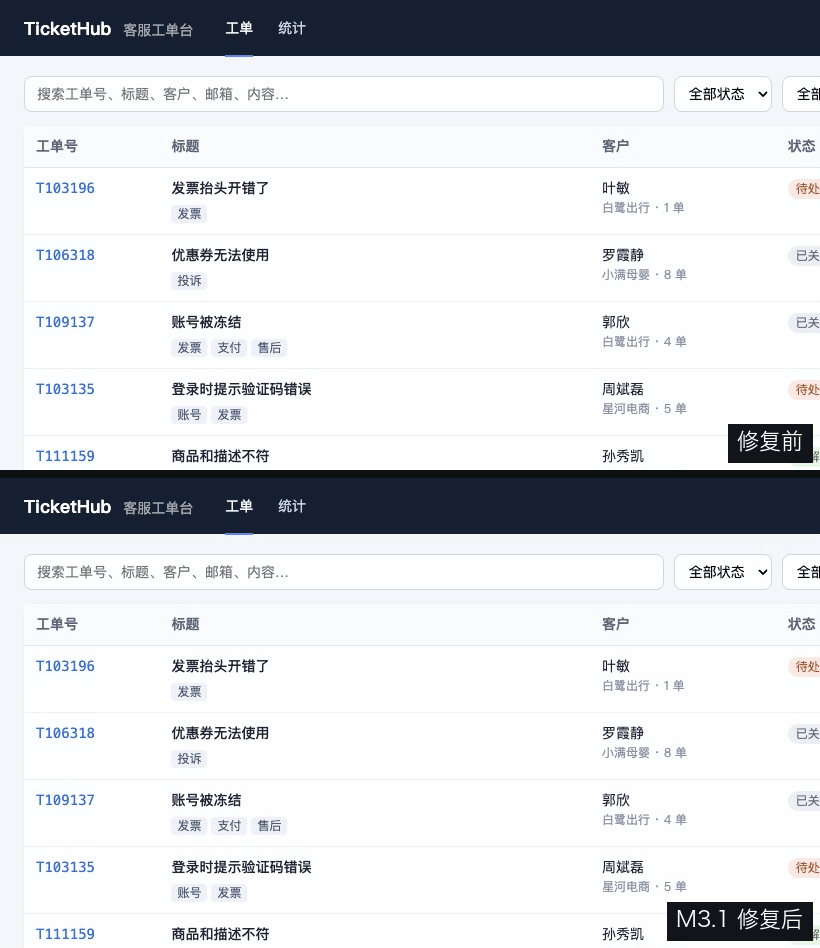
Task: Click the 售后 tag in the 修复后 panel
Action: (x=269, y=826)
